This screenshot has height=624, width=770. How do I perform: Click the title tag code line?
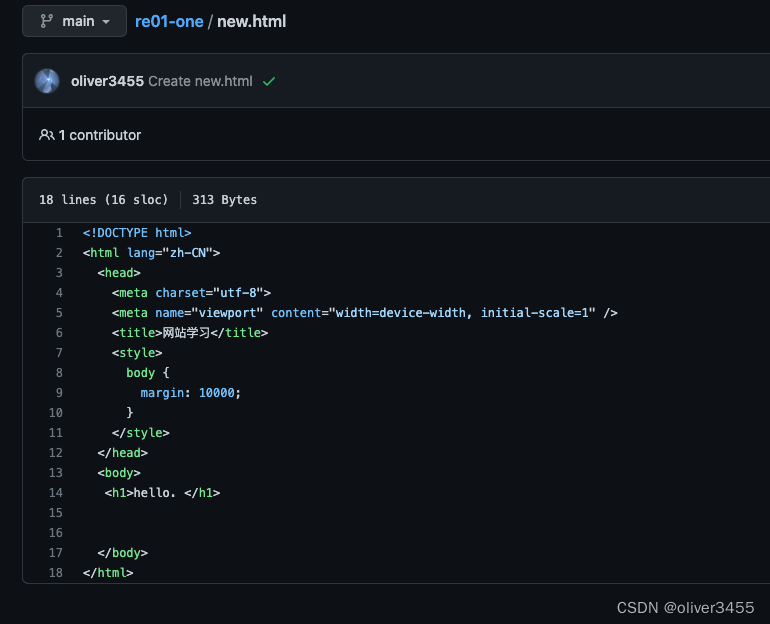[190, 333]
